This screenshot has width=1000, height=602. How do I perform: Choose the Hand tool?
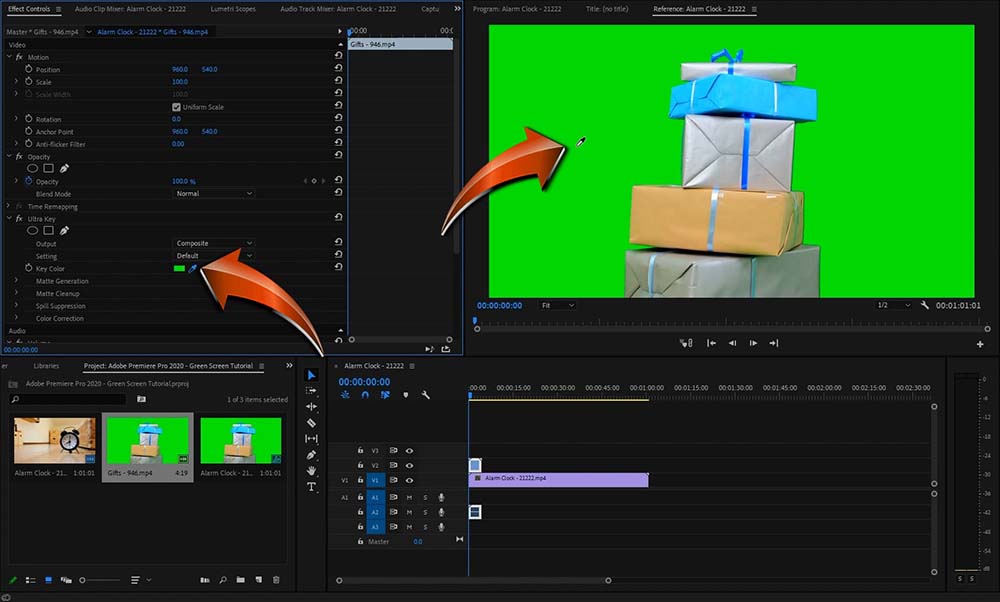tap(311, 471)
